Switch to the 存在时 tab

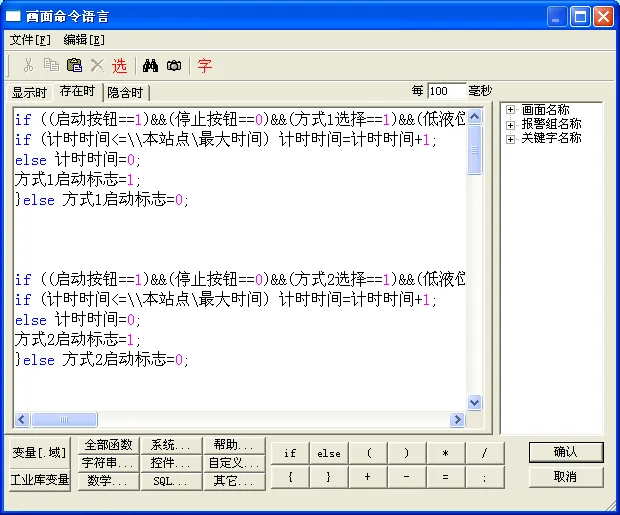tap(77, 91)
